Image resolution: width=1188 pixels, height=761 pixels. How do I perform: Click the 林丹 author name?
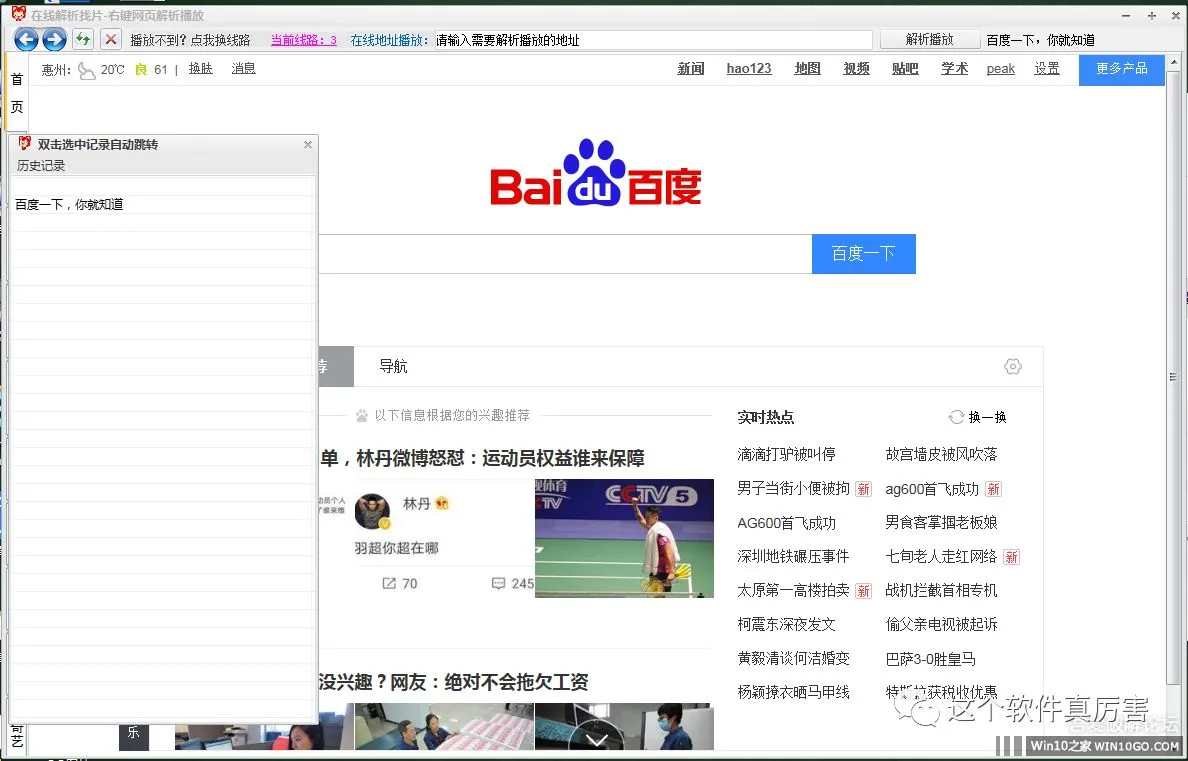[416, 504]
